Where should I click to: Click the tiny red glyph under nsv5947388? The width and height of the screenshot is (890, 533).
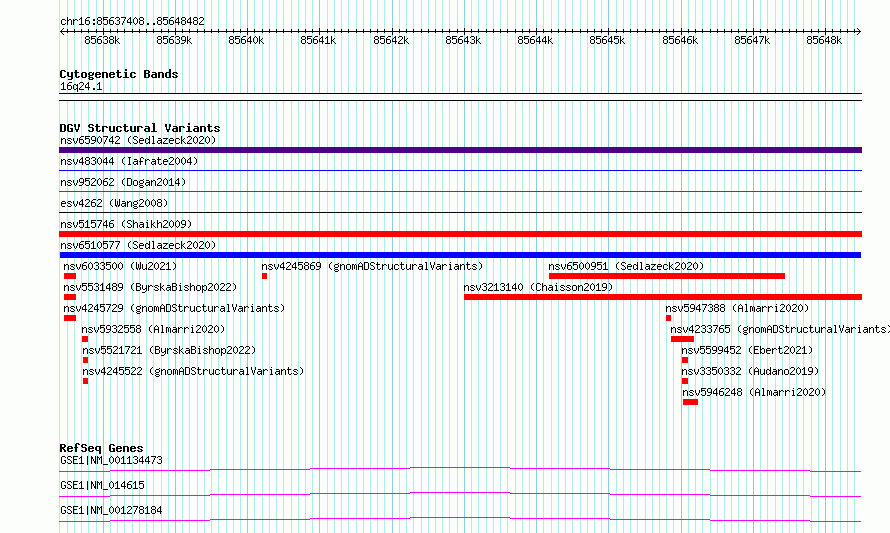(x=669, y=318)
